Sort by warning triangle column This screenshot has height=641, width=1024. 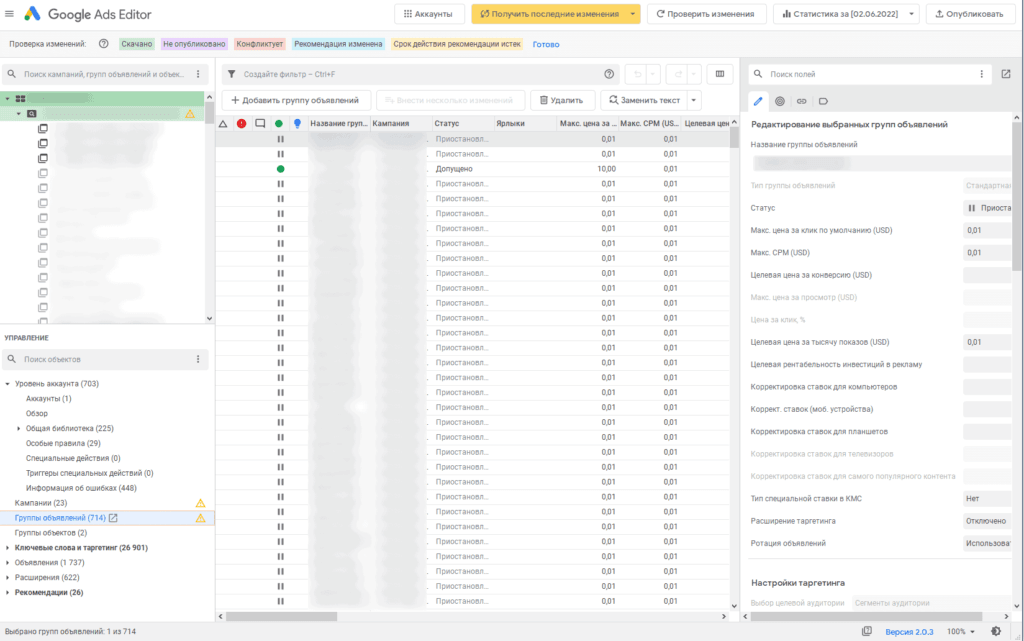pyautogui.click(x=223, y=123)
